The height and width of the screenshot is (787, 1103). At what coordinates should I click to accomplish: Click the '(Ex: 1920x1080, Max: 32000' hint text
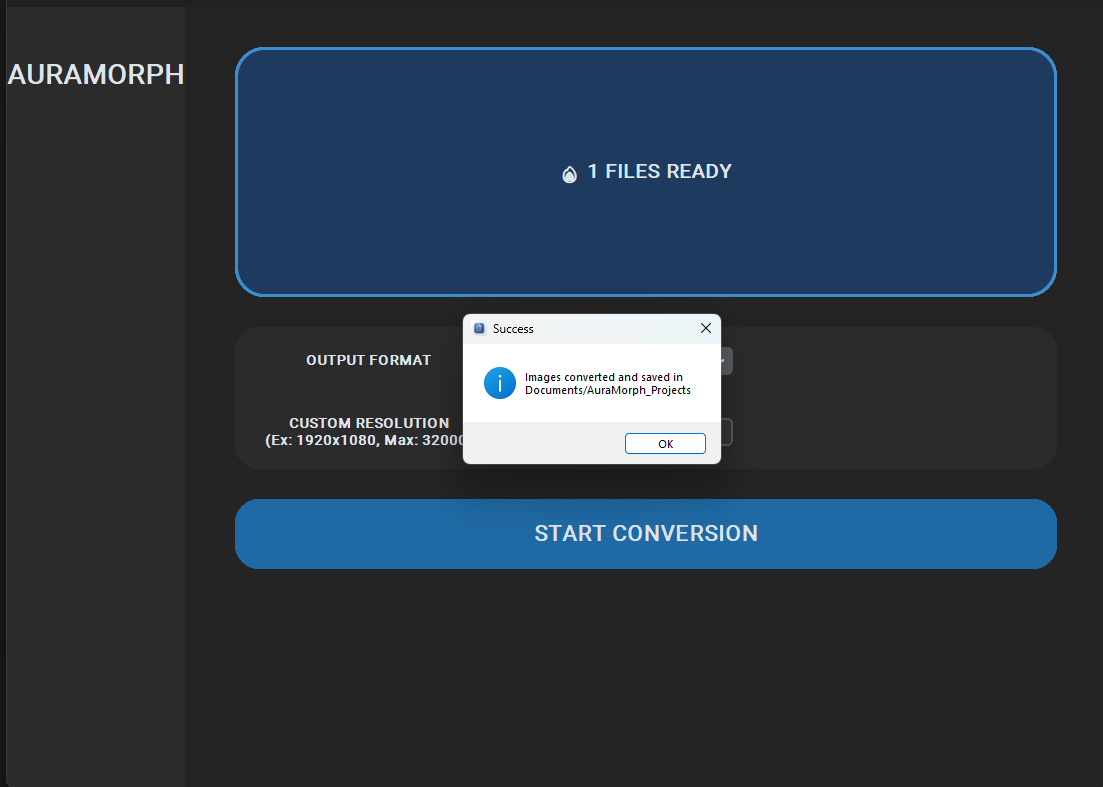coord(364,440)
